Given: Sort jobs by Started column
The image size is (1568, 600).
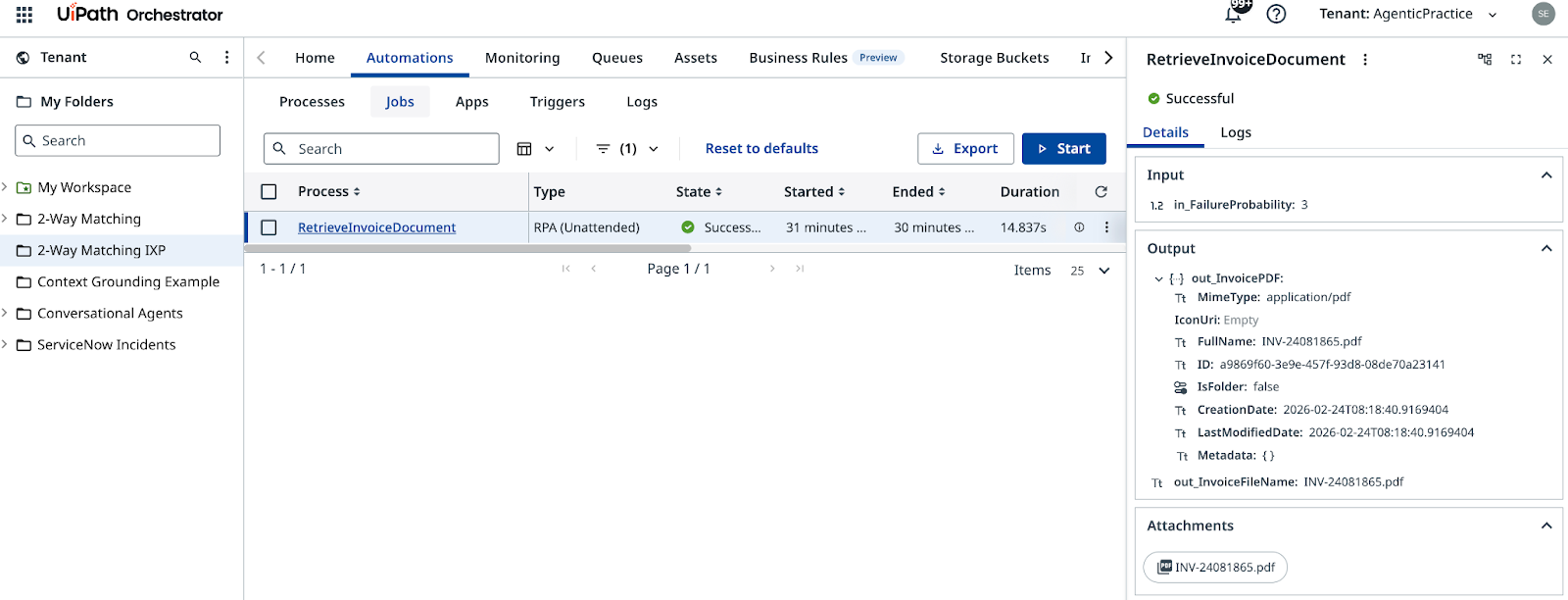Looking at the screenshot, I should tap(814, 192).
